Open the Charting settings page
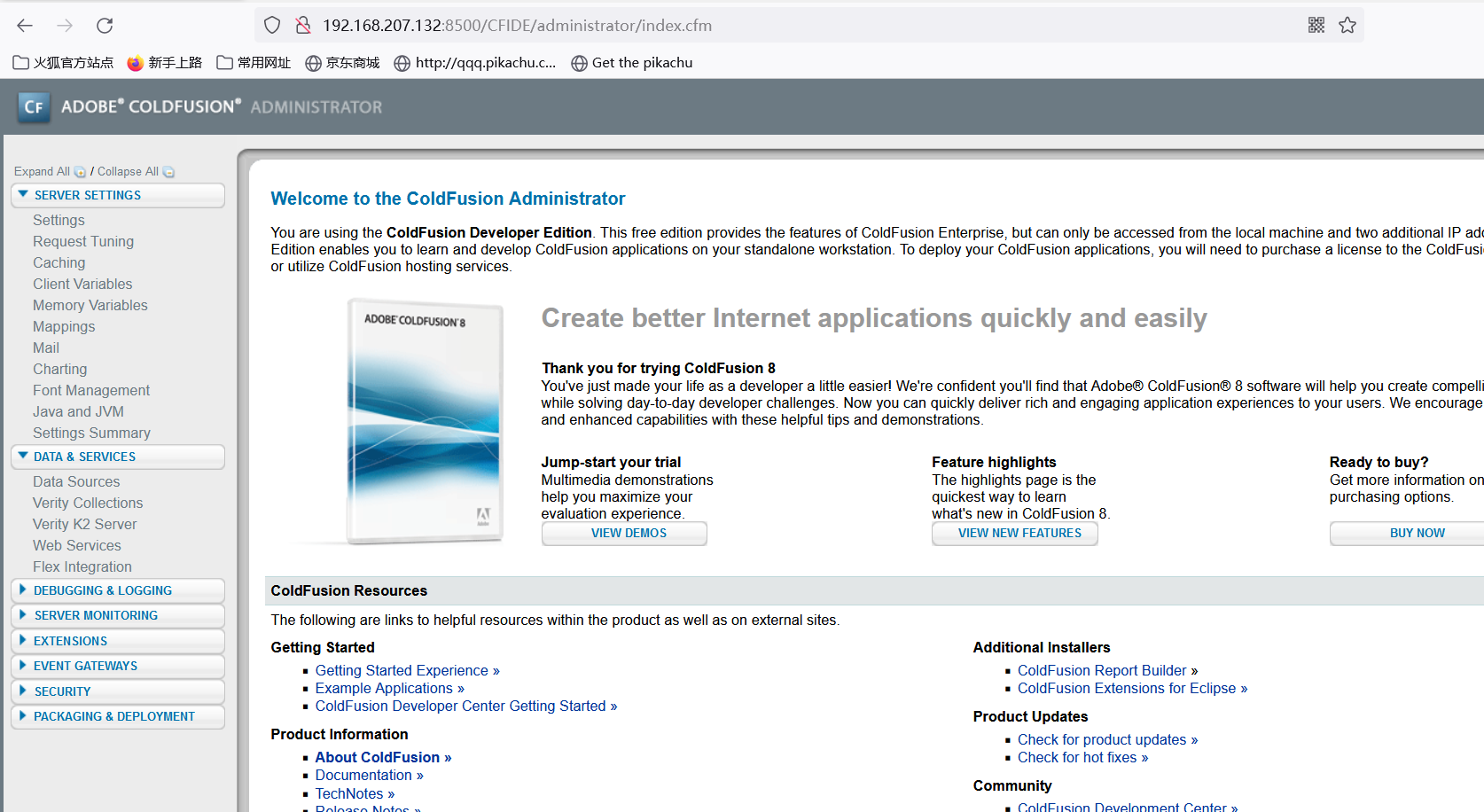Image resolution: width=1484 pixels, height=812 pixels. click(x=60, y=369)
